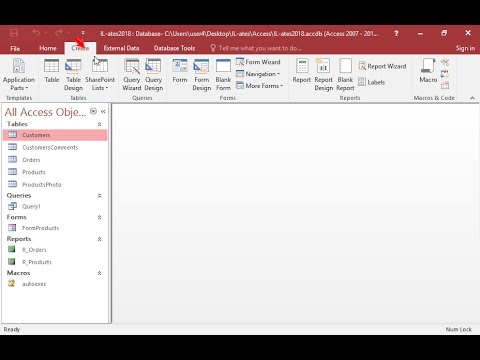This screenshot has width=480, height=360.
Task: Open Report Design view
Action: pos(323,75)
